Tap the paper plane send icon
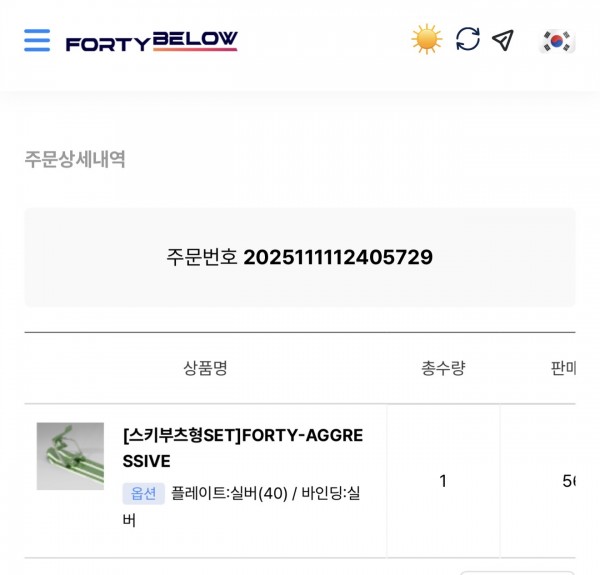The width and height of the screenshot is (600, 575). pyautogui.click(x=503, y=40)
